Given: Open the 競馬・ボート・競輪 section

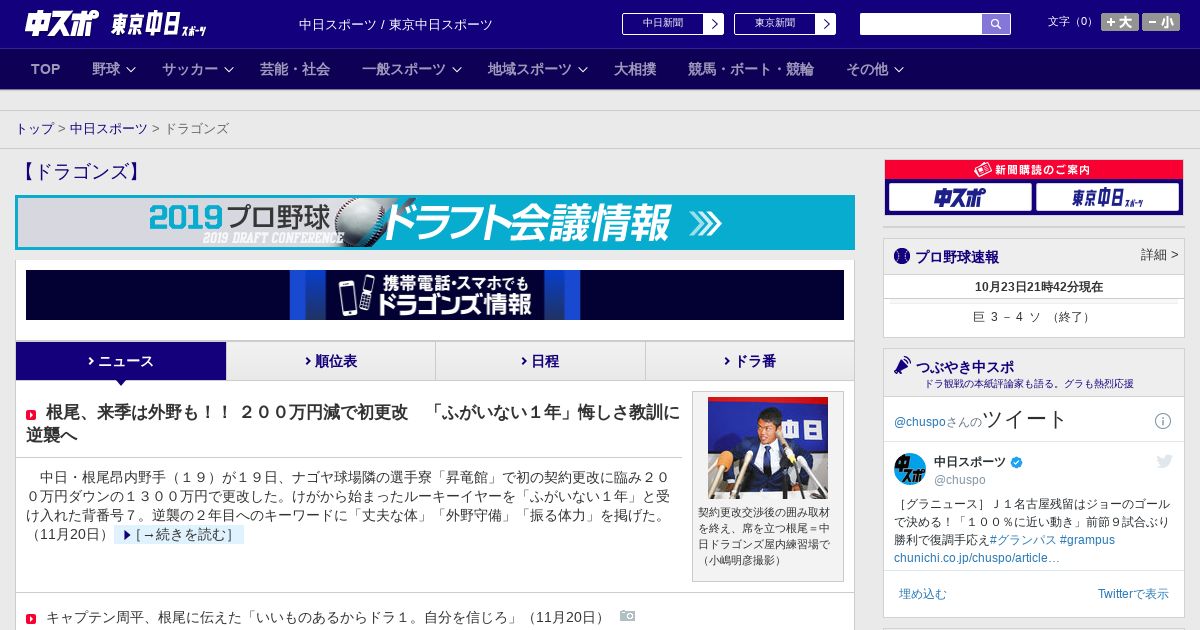Looking at the screenshot, I should [x=751, y=69].
